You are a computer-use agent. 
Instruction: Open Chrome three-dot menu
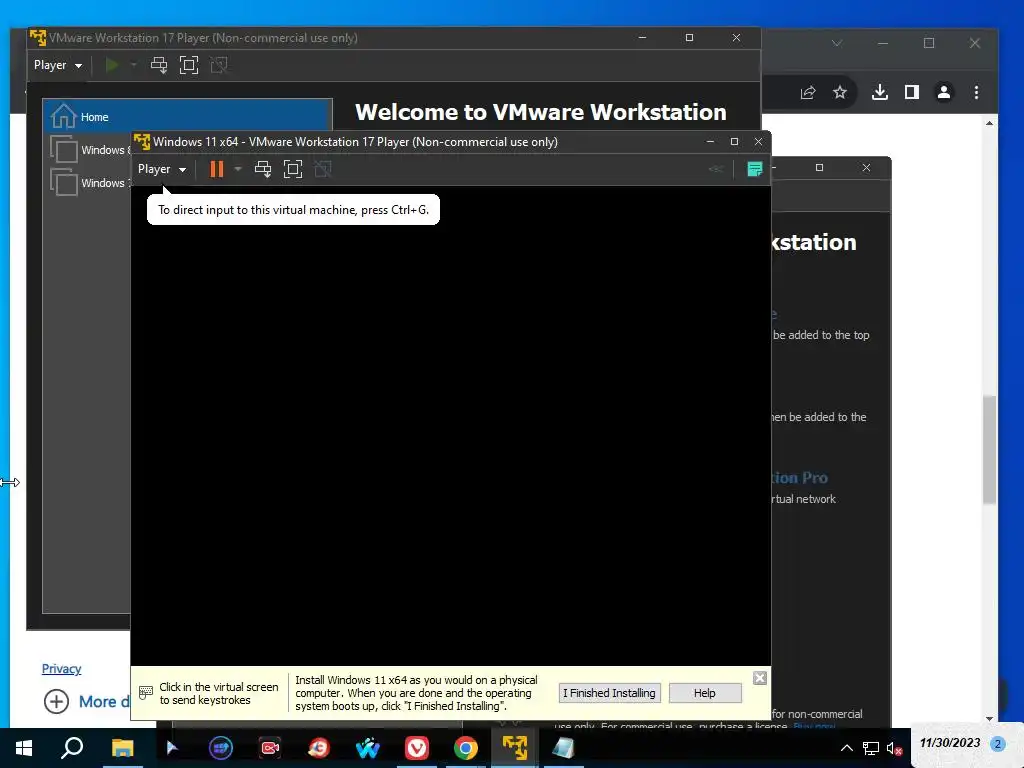coord(976,92)
